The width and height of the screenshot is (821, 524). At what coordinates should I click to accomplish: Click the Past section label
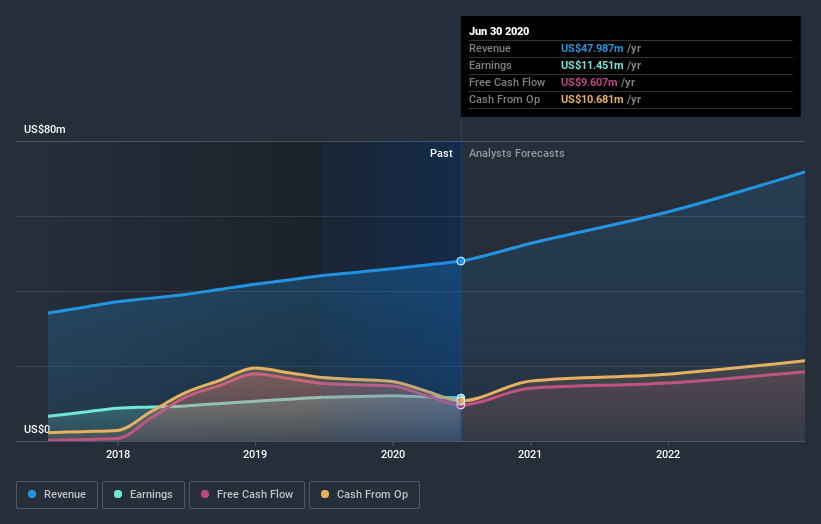point(441,153)
